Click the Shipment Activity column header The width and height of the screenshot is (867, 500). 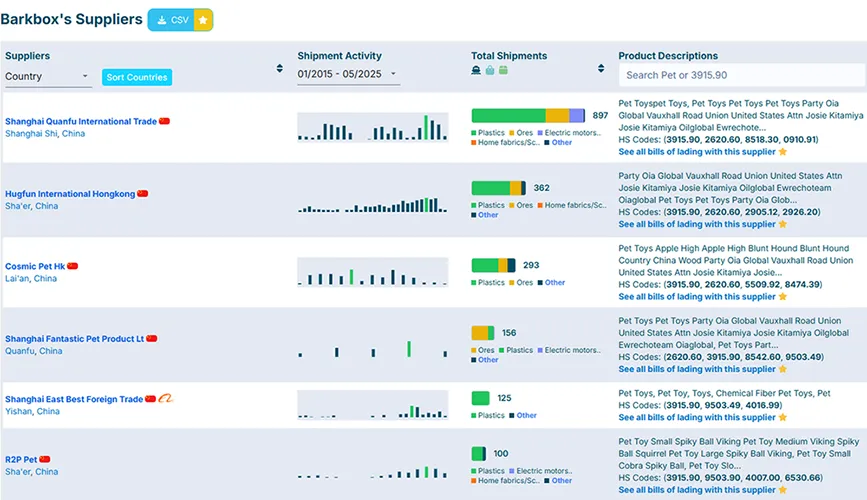340,56
